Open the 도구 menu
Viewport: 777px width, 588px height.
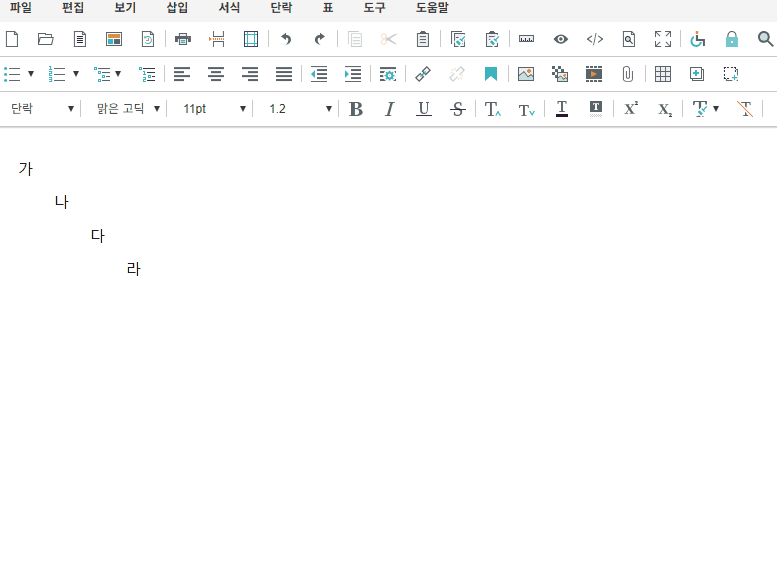tap(374, 7)
